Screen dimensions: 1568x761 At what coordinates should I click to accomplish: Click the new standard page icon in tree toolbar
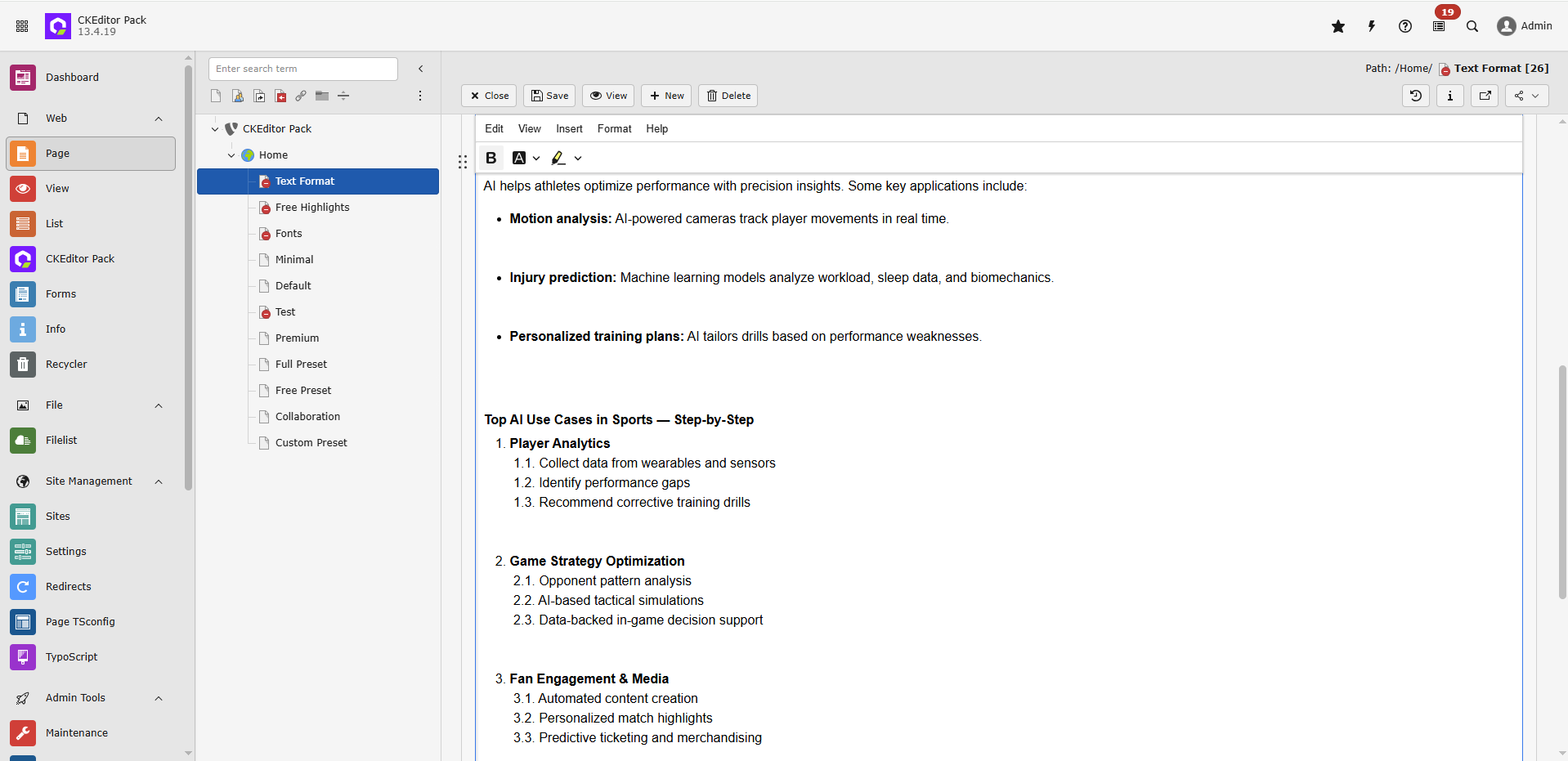[216, 96]
